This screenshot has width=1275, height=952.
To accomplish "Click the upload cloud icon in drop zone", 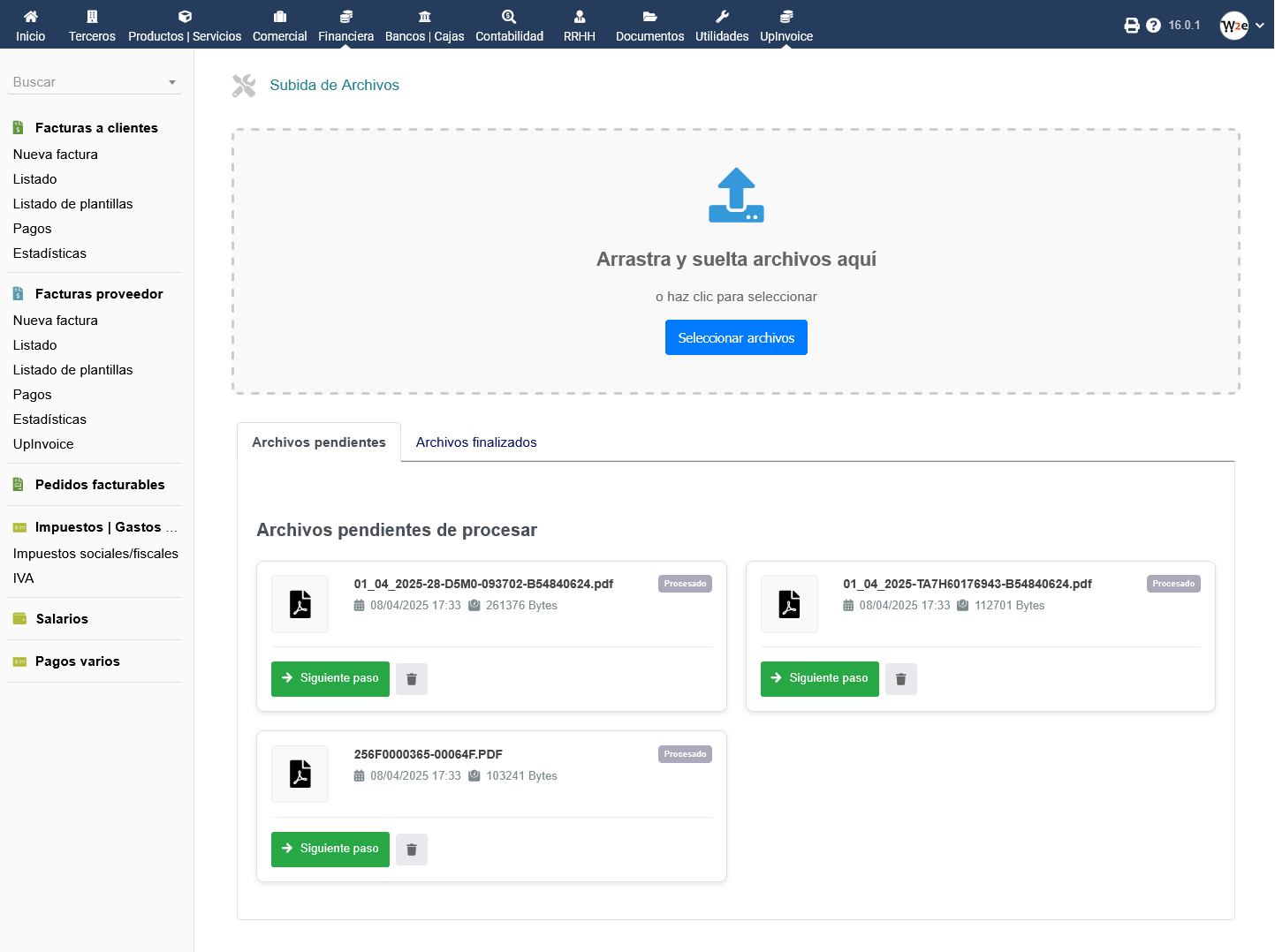I will click(736, 195).
